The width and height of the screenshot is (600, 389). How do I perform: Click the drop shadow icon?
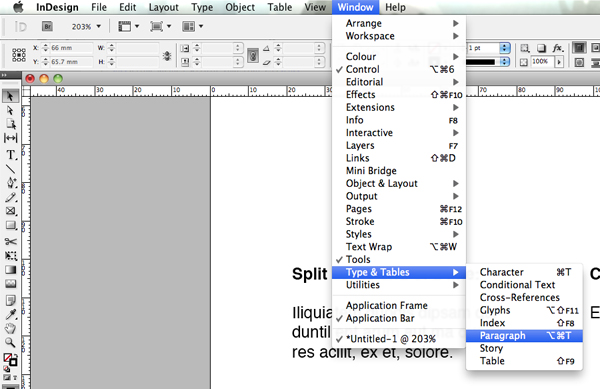(x=541, y=48)
